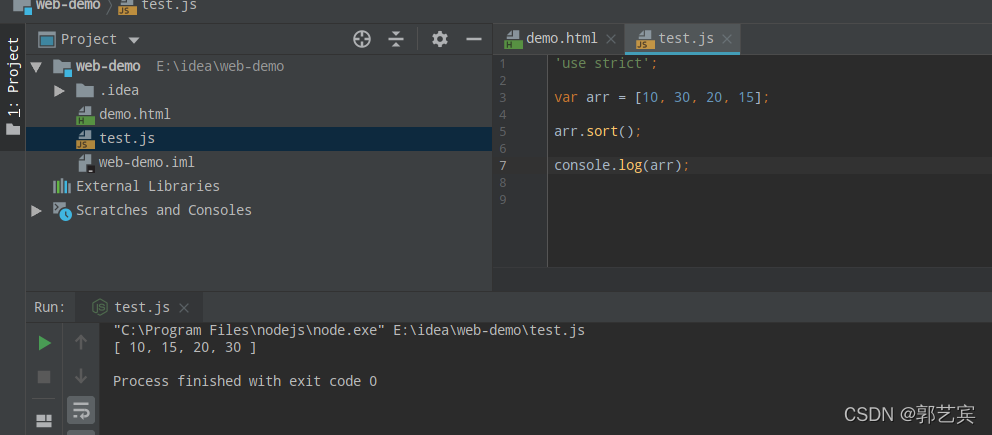Close the test.js editor tab
Screen dimensions: 992x435
727,39
